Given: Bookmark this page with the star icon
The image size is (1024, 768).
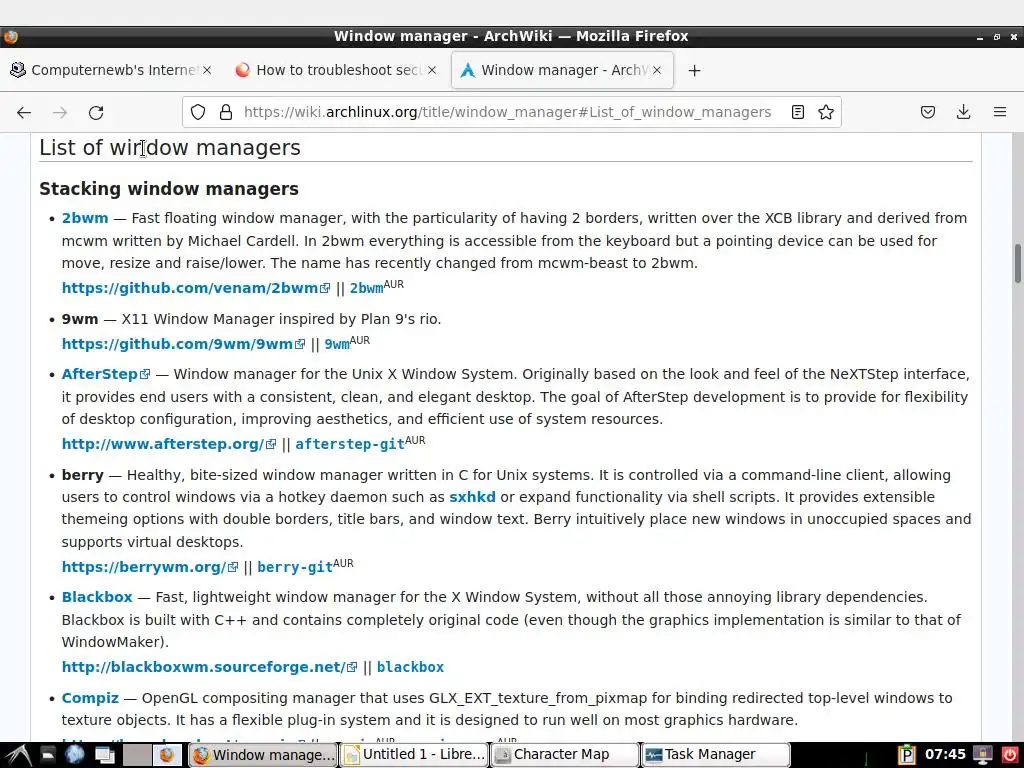Looking at the screenshot, I should pos(826,112).
